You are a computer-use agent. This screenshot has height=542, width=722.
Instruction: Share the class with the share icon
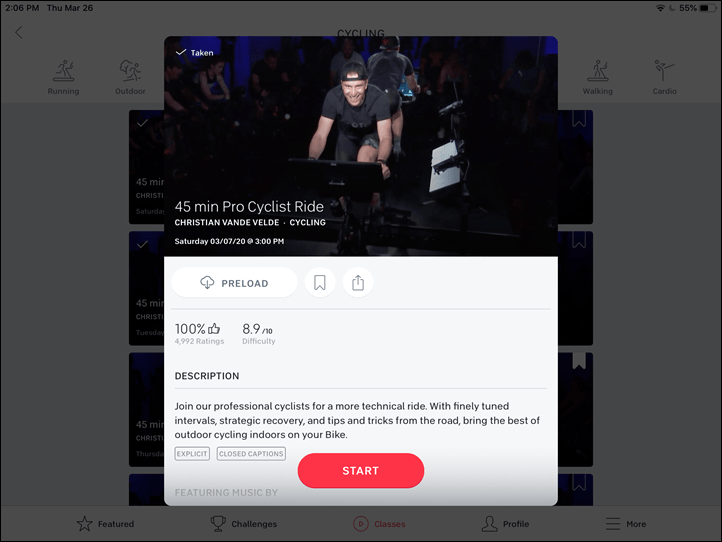click(358, 282)
